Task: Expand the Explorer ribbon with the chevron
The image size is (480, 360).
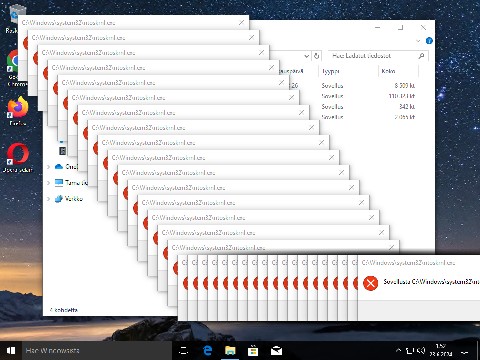Action: (x=418, y=41)
